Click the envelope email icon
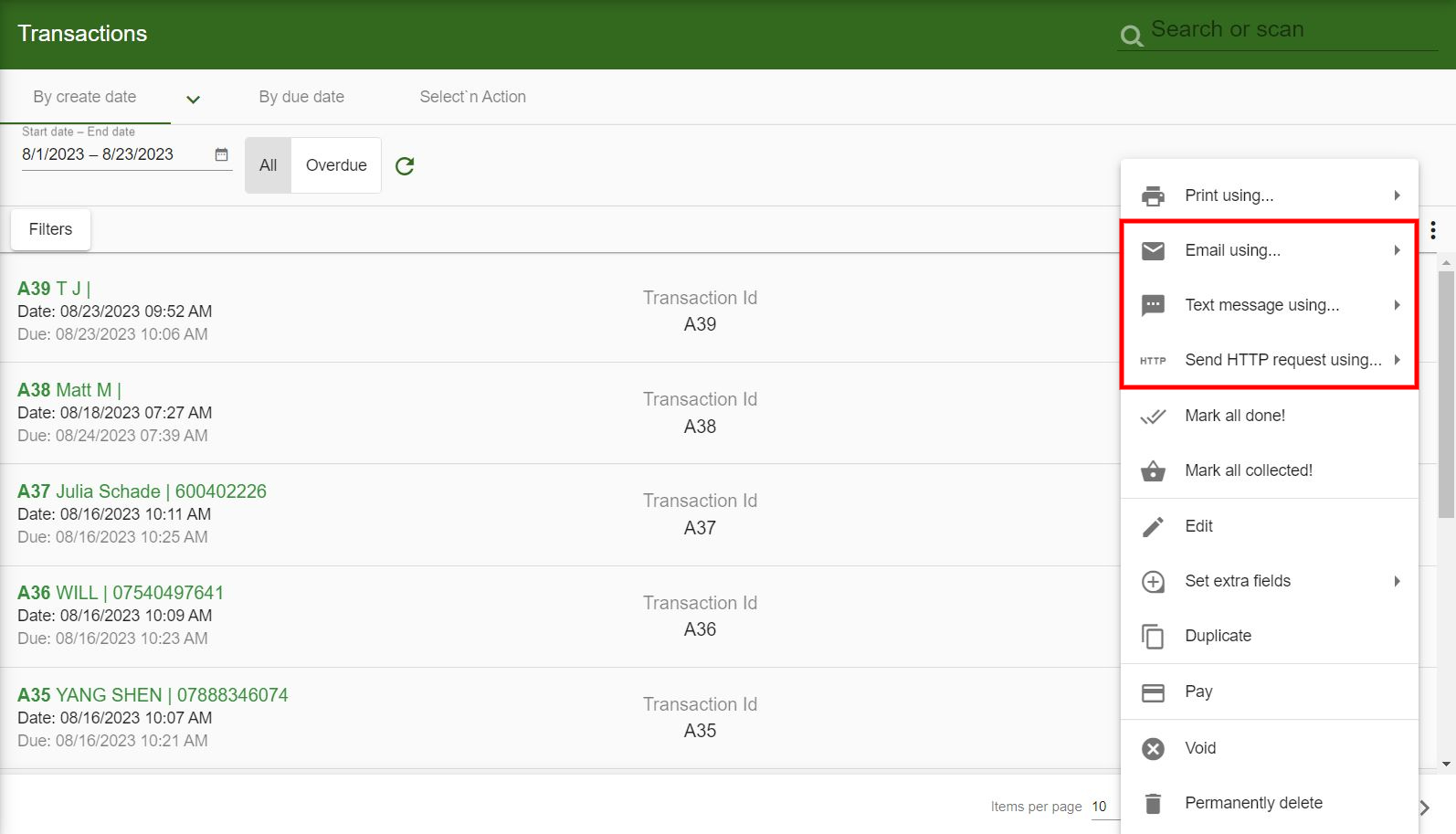 [1154, 250]
